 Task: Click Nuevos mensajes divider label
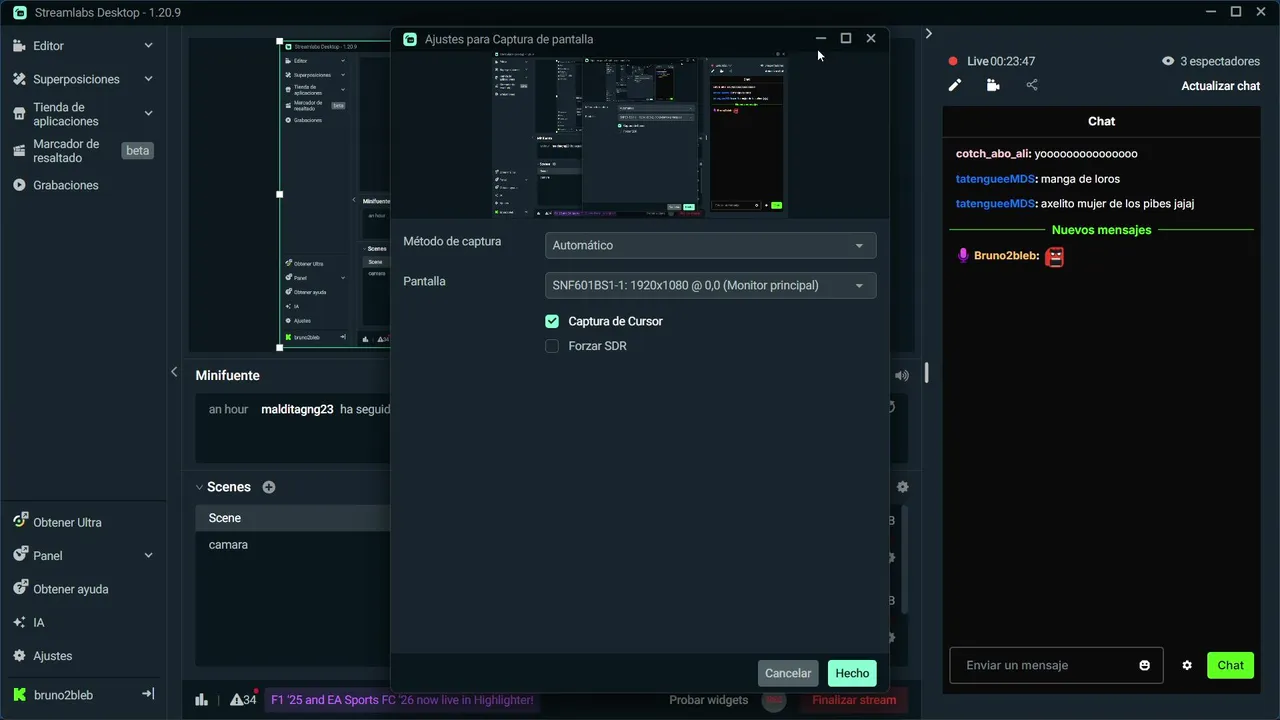pyautogui.click(x=1101, y=230)
